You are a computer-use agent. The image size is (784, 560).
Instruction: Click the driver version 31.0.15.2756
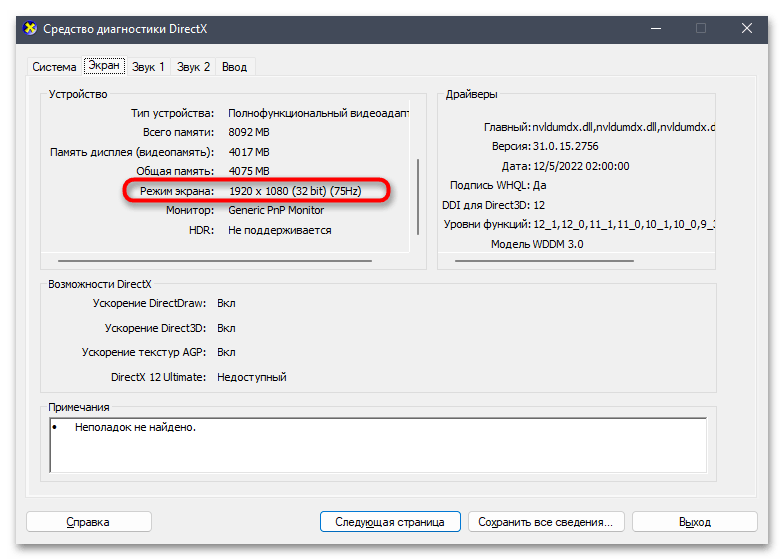point(566,146)
